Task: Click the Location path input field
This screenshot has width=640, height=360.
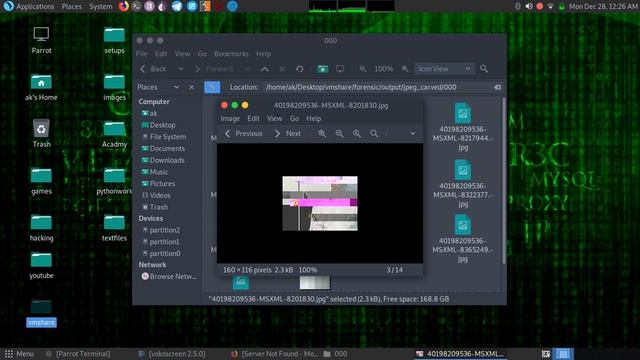Action: click(377, 87)
